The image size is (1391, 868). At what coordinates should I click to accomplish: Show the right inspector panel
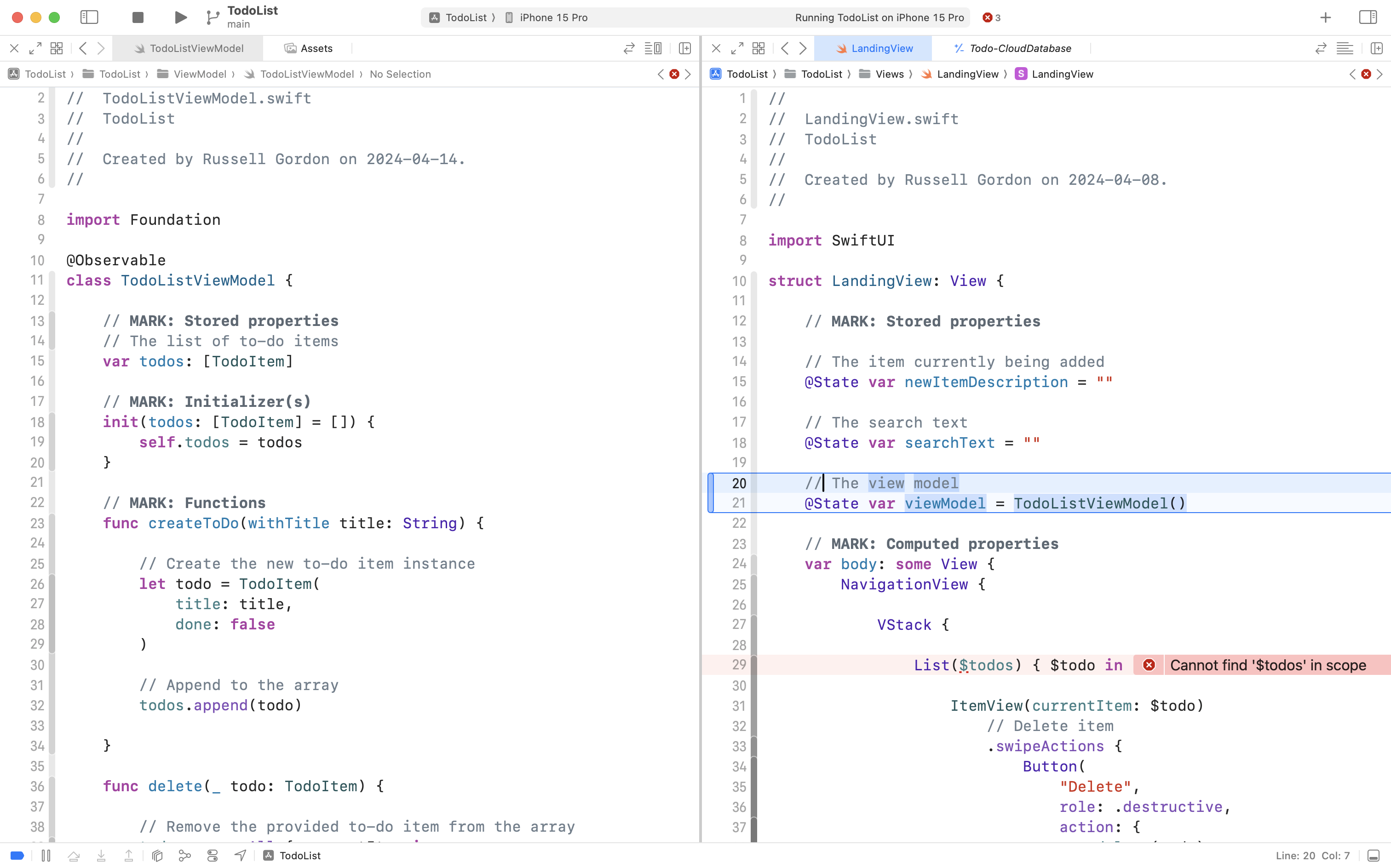tap(1368, 17)
